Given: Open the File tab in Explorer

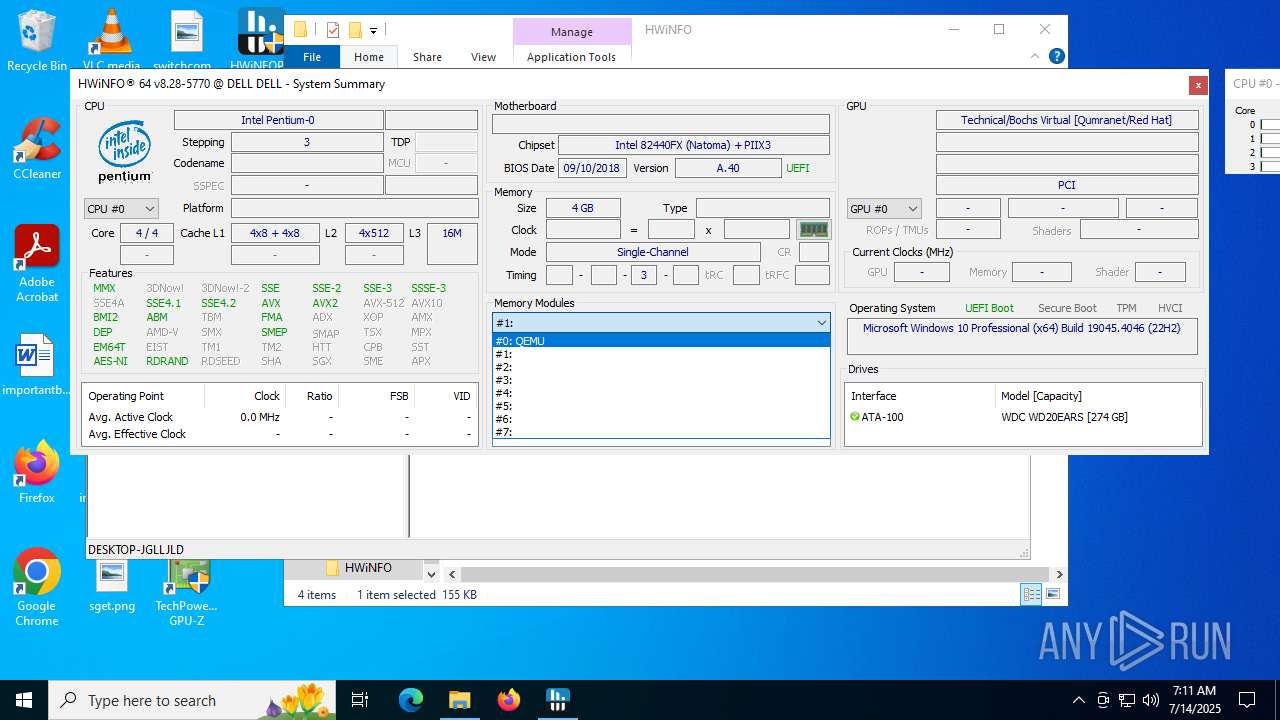Looking at the screenshot, I should point(312,57).
